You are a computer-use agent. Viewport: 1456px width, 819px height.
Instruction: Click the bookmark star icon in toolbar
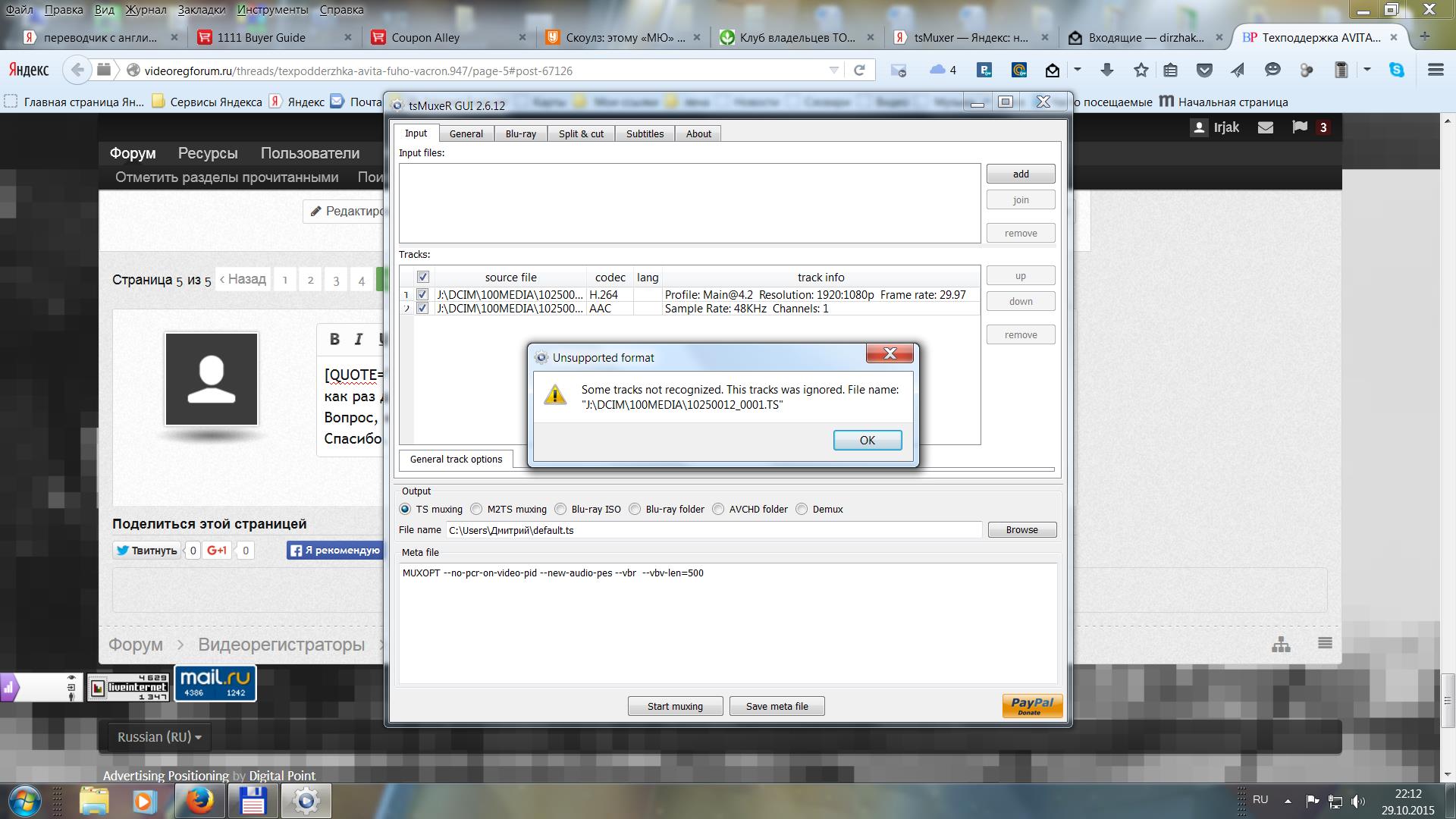point(1141,71)
